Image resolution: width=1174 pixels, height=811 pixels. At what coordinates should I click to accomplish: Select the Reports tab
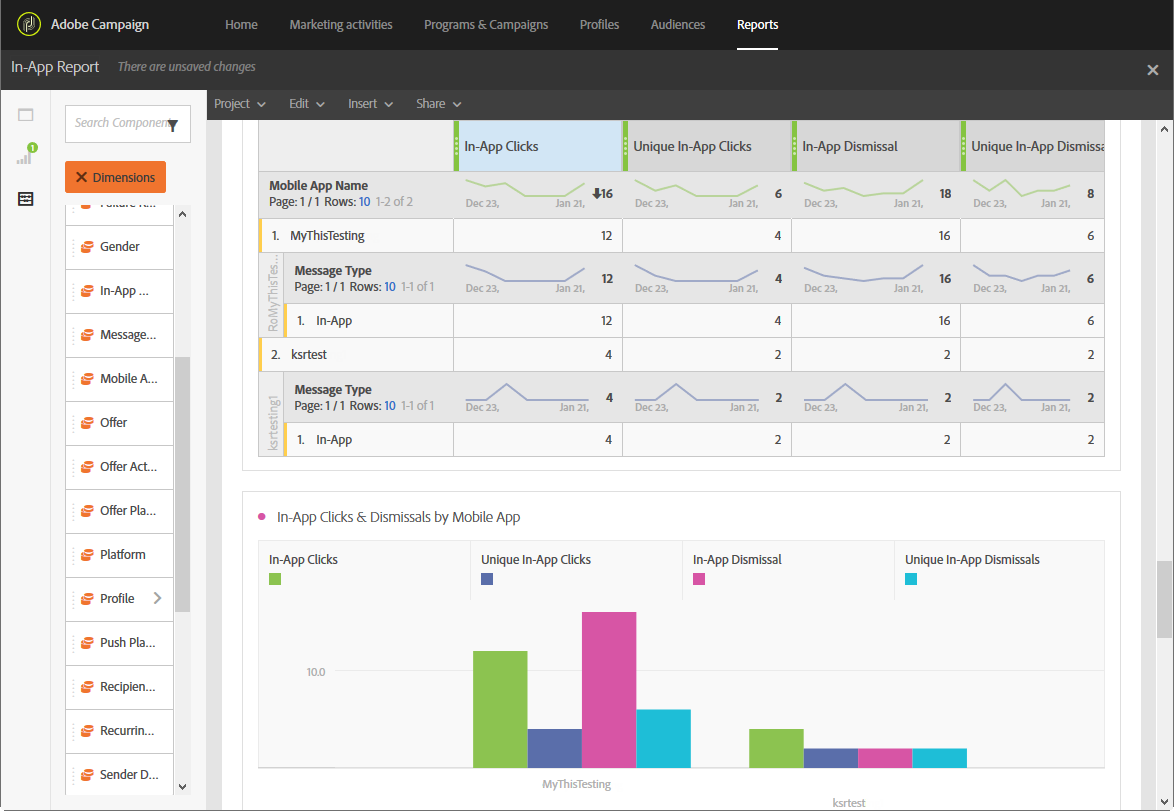click(x=757, y=25)
